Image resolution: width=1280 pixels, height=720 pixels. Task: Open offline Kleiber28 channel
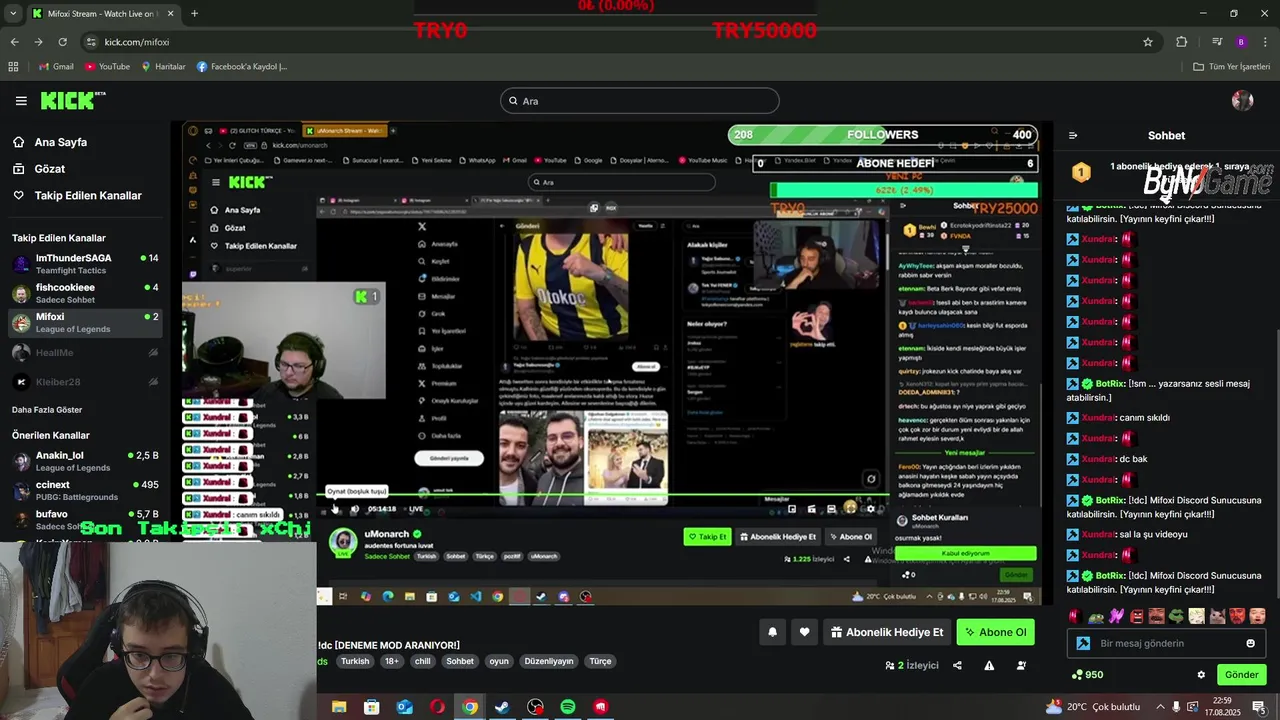pos(84,382)
